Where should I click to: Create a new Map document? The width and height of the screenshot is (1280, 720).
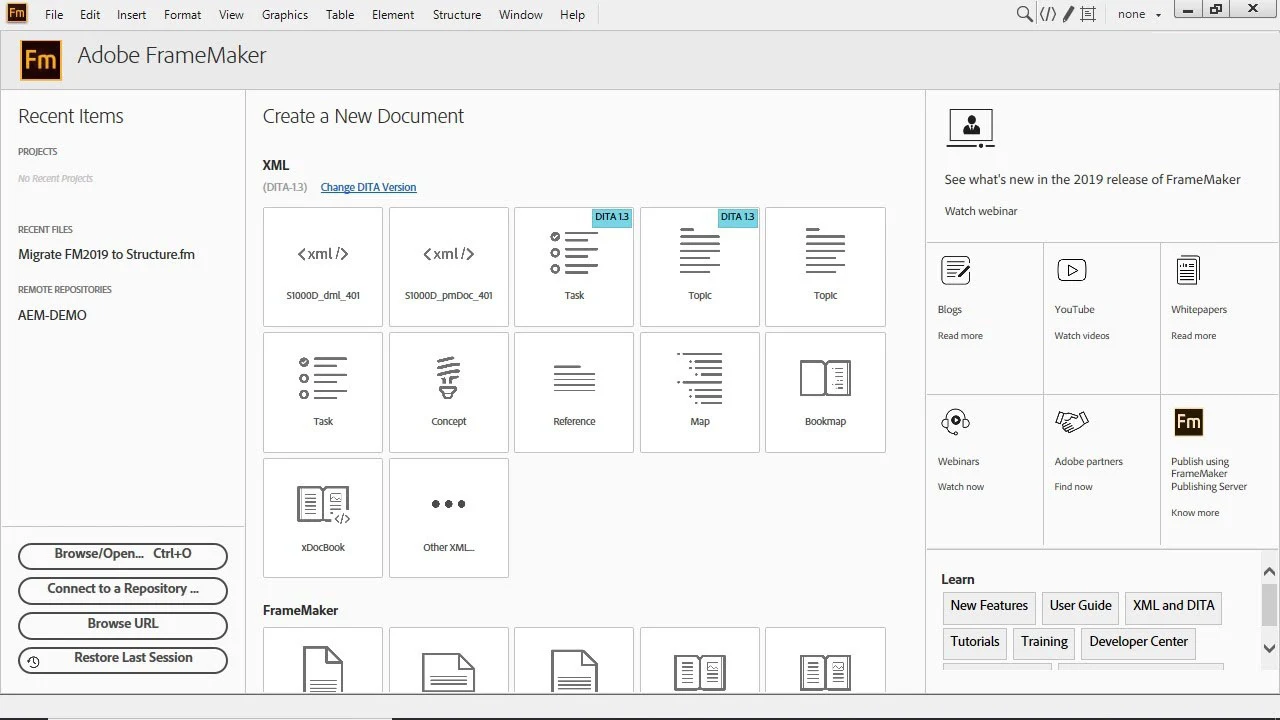[700, 393]
